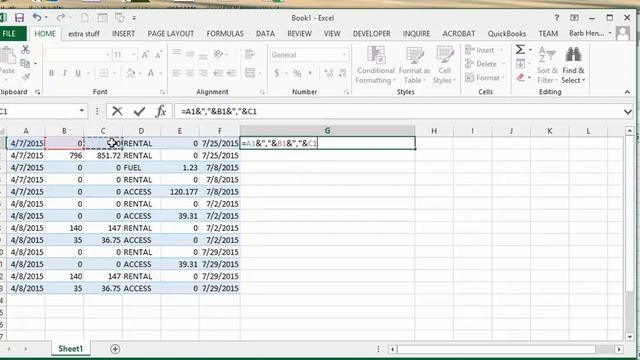This screenshot has width=640, height=360.
Task: Open Barb Hen account menu
Action: tap(591, 33)
